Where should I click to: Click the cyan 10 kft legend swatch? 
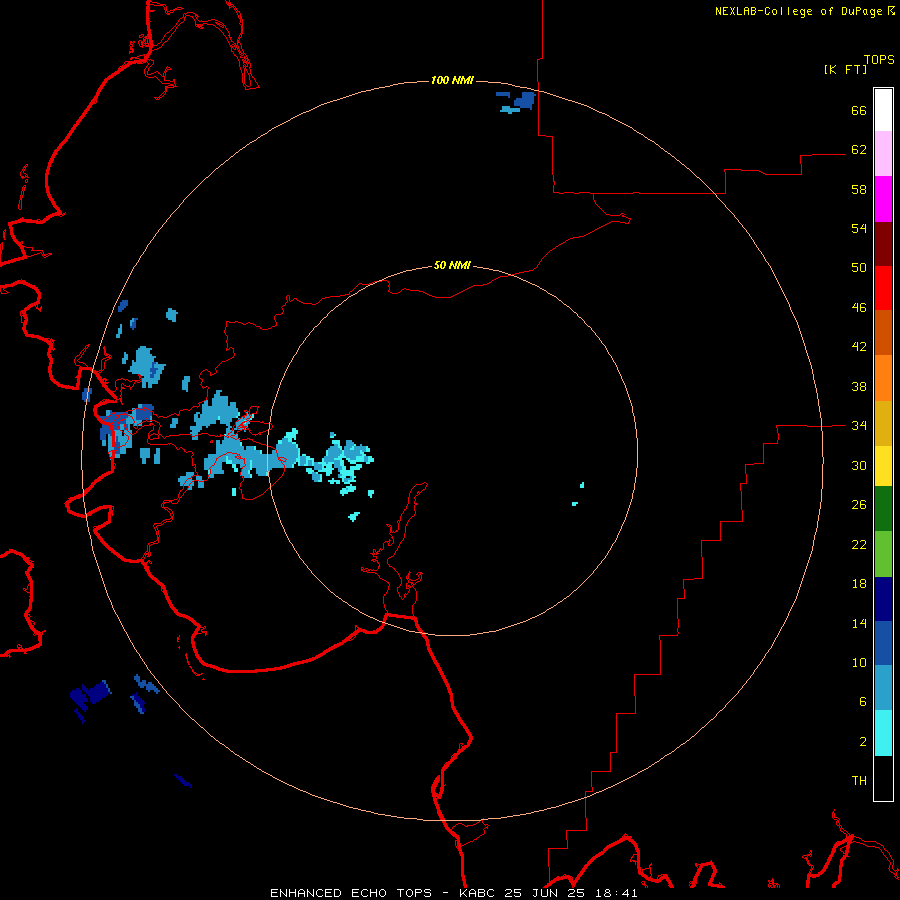coord(883,733)
